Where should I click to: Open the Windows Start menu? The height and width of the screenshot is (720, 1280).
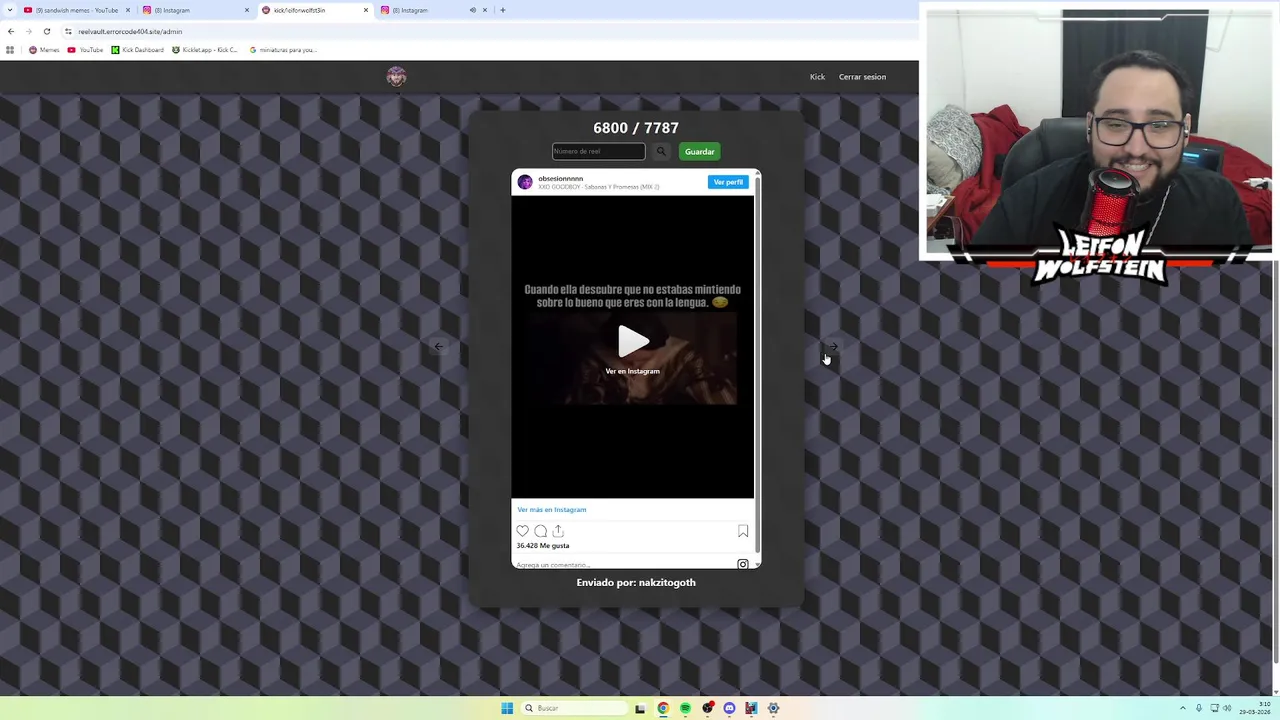click(x=507, y=708)
